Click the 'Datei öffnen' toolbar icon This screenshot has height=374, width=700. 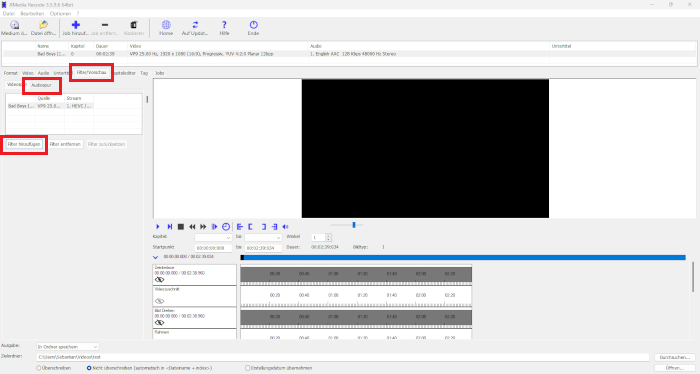(43, 25)
